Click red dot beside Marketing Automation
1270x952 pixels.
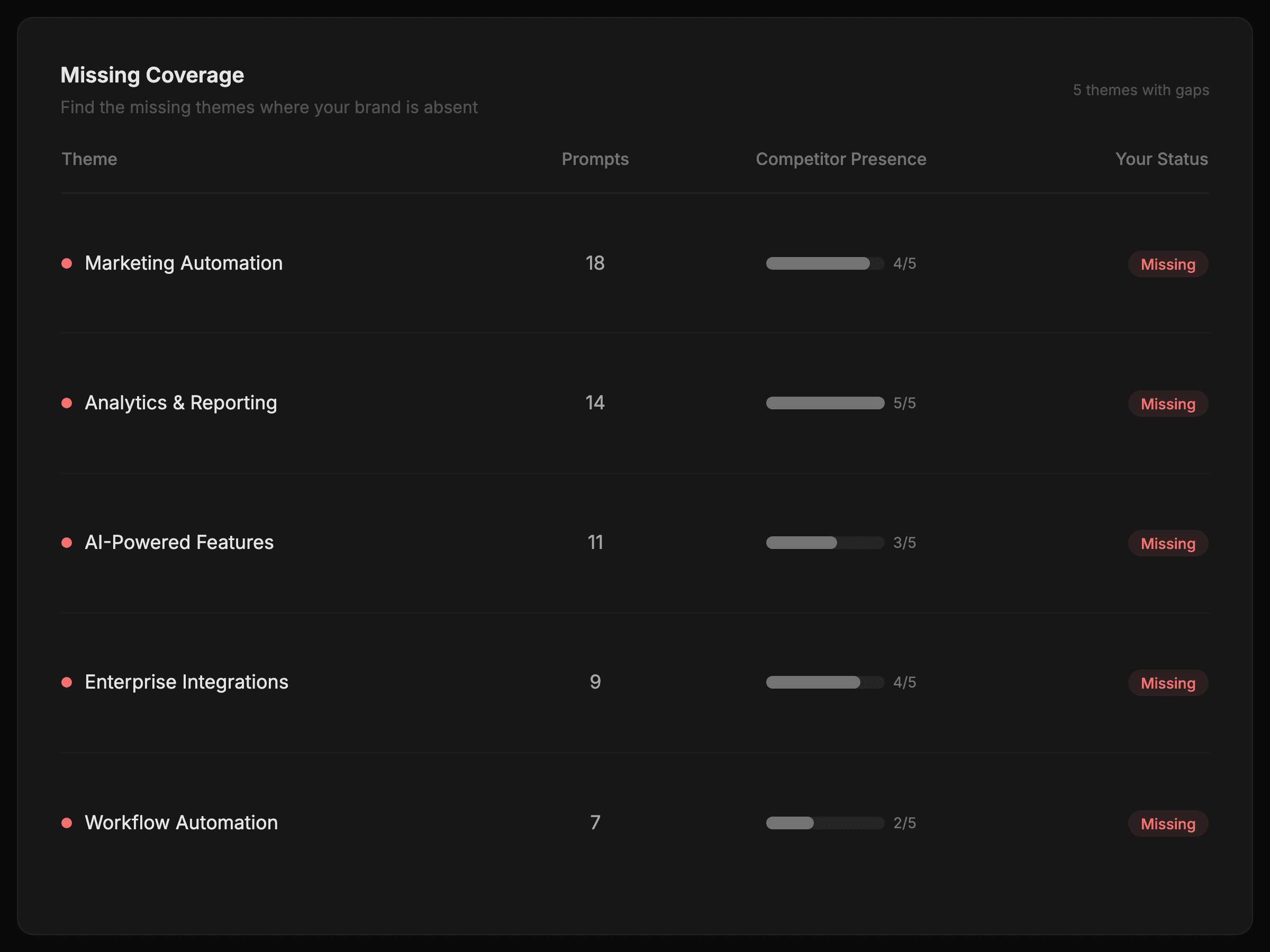click(67, 263)
